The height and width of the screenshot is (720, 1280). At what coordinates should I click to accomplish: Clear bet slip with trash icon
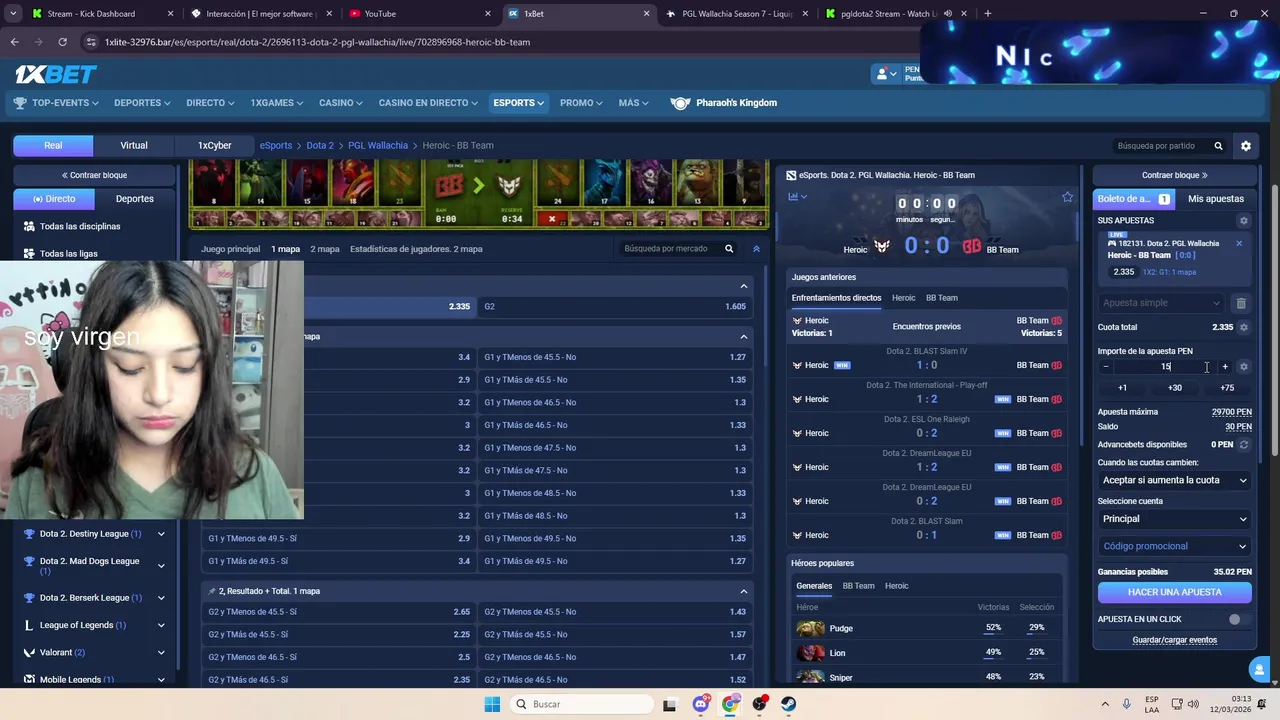(x=1241, y=303)
